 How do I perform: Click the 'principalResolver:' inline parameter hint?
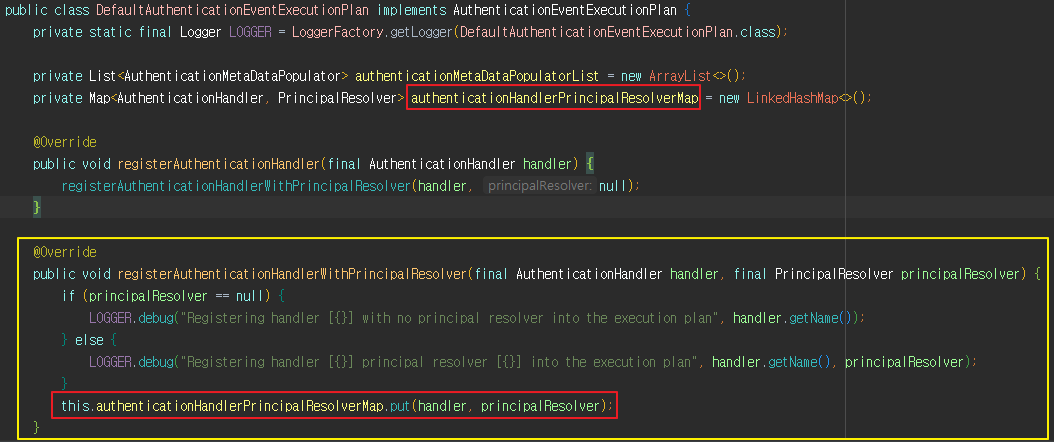coord(540,186)
